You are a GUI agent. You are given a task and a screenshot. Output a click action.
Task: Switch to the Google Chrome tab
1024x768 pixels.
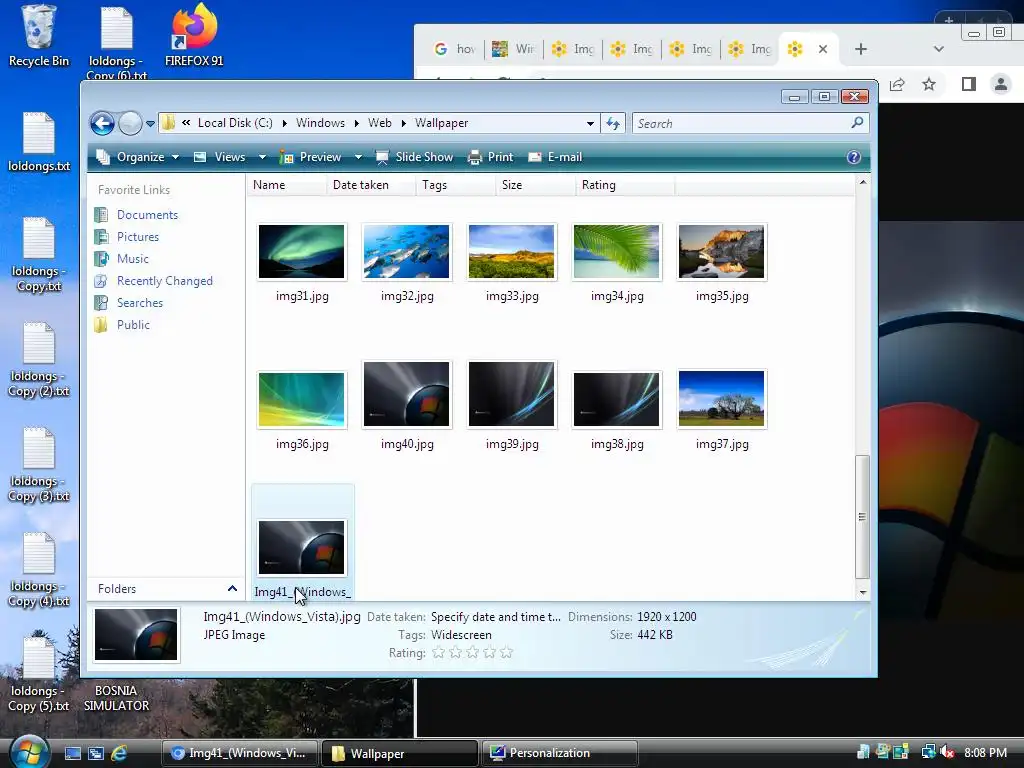(455, 49)
